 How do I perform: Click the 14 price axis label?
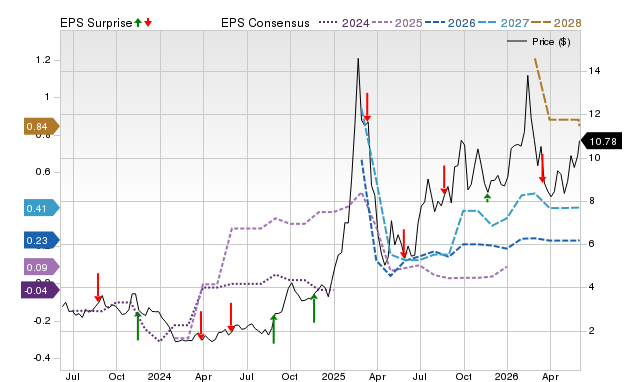pyautogui.click(x=594, y=71)
